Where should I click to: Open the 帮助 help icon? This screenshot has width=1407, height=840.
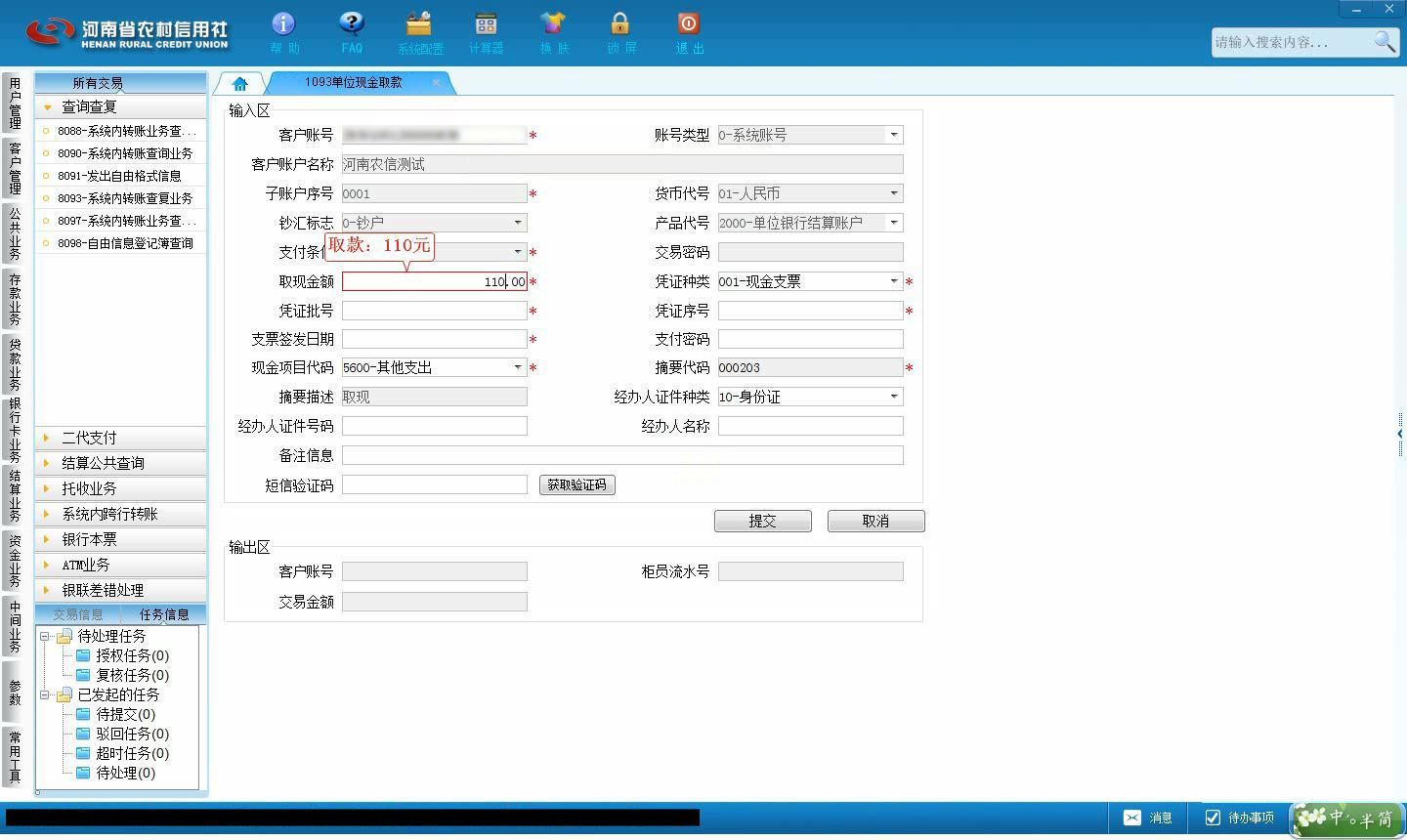284,24
